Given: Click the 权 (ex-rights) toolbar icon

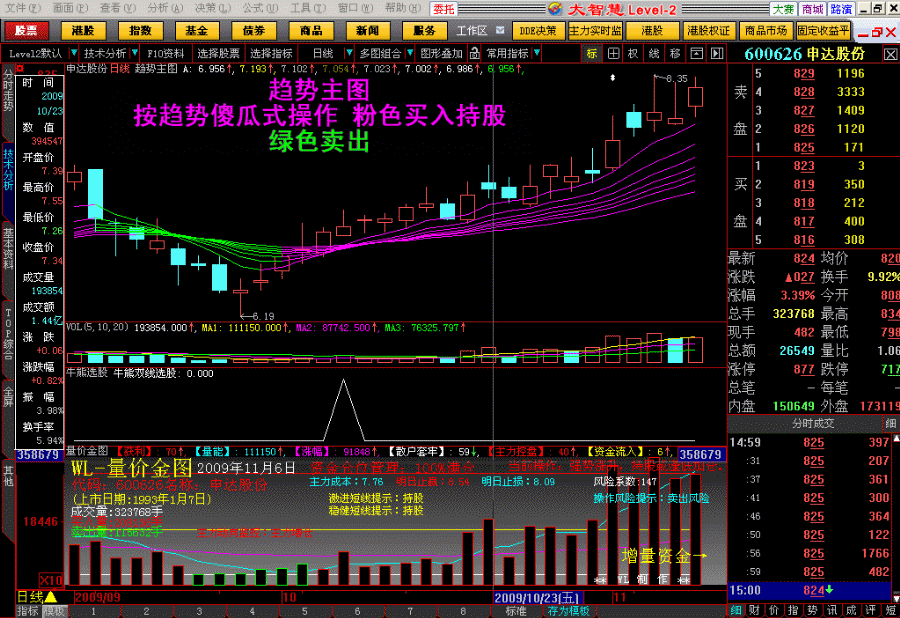Looking at the screenshot, I should 633,53.
